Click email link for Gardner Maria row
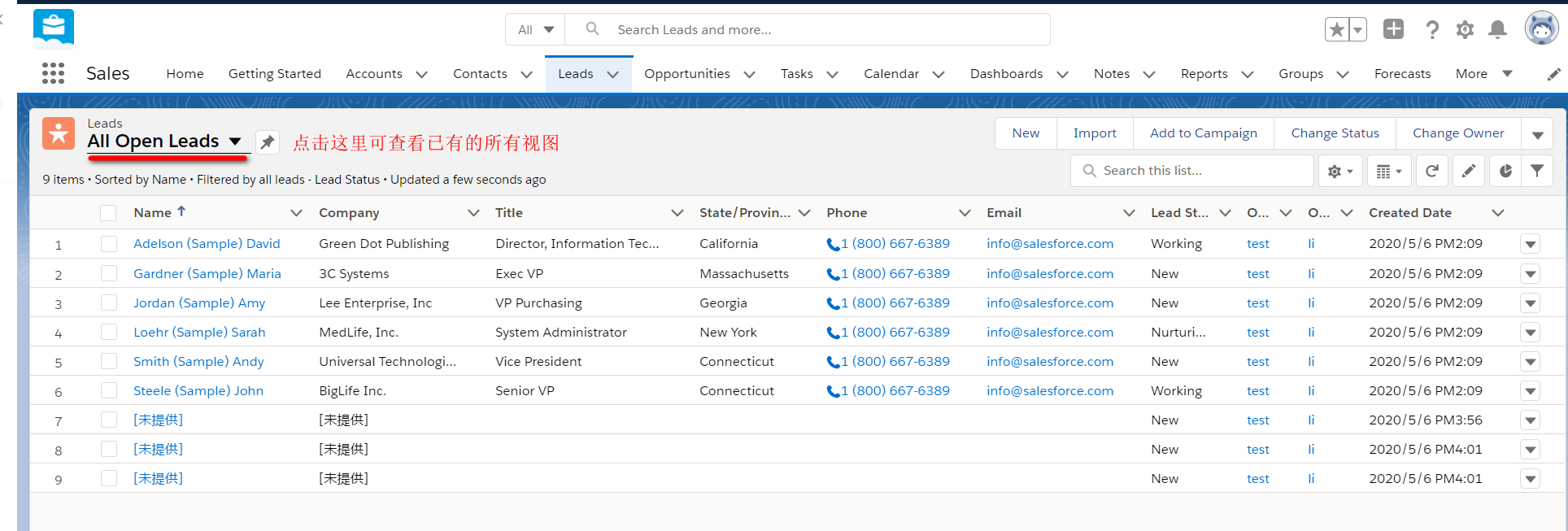 click(1050, 274)
